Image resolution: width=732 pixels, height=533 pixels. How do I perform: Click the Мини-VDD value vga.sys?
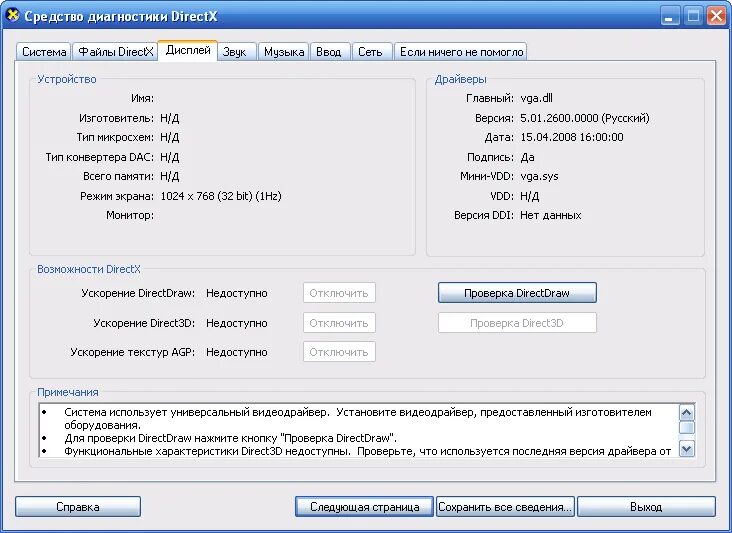[x=539, y=176]
